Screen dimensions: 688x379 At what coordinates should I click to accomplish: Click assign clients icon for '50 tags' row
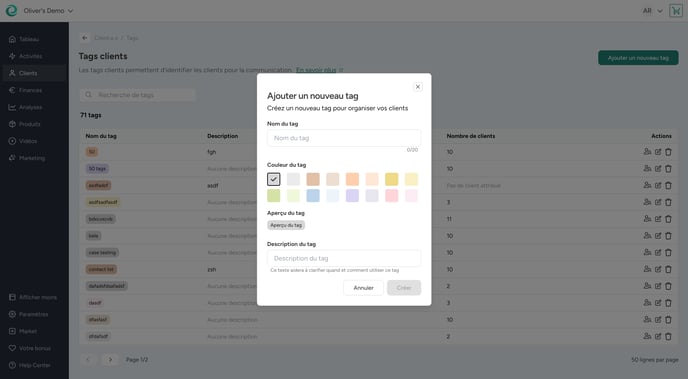[647, 168]
